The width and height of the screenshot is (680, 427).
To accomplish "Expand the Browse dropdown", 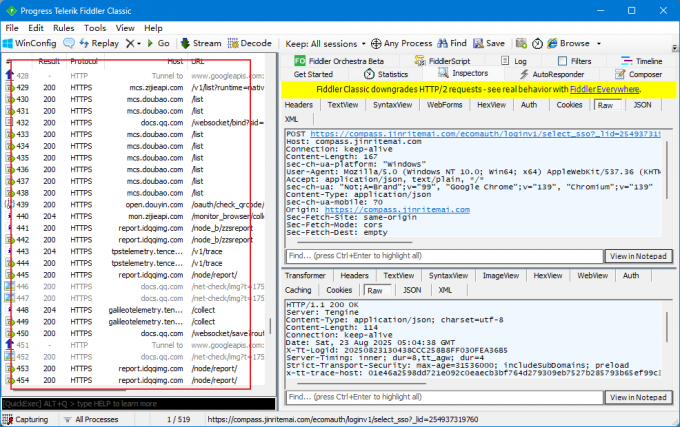I will point(572,44).
